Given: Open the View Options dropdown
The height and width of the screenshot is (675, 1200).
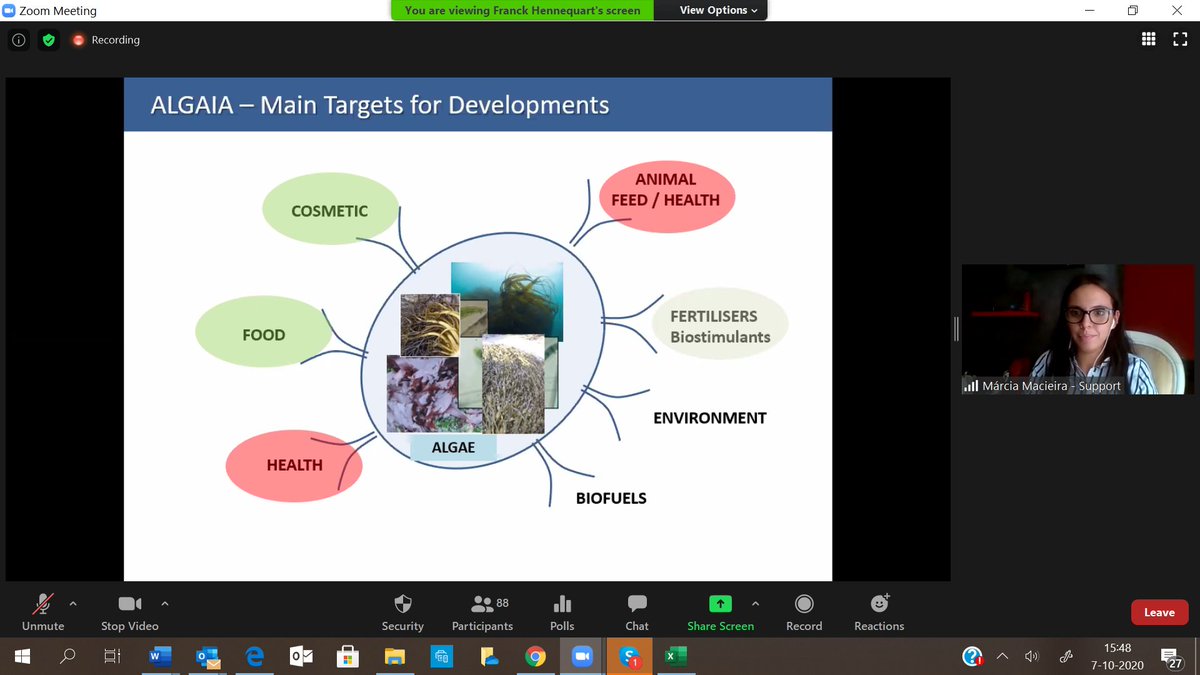Looking at the screenshot, I should [711, 10].
